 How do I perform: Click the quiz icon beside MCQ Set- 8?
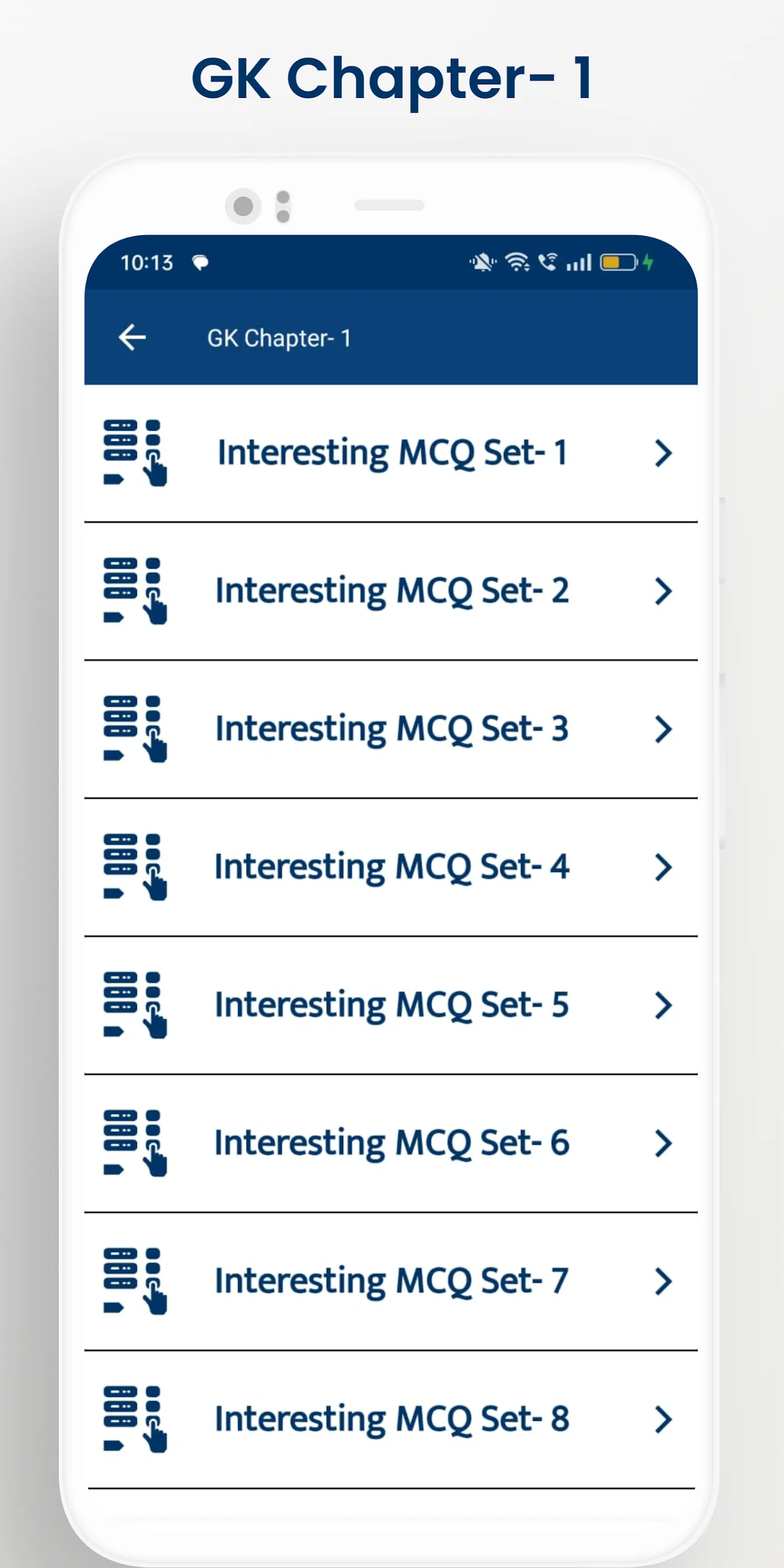135,1419
